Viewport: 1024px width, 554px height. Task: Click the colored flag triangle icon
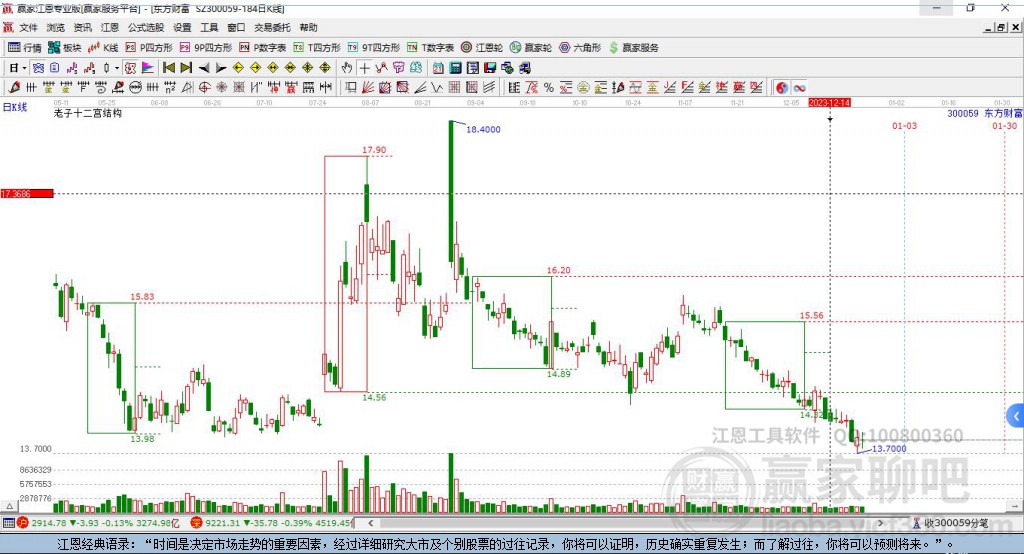pyautogui.click(x=148, y=68)
